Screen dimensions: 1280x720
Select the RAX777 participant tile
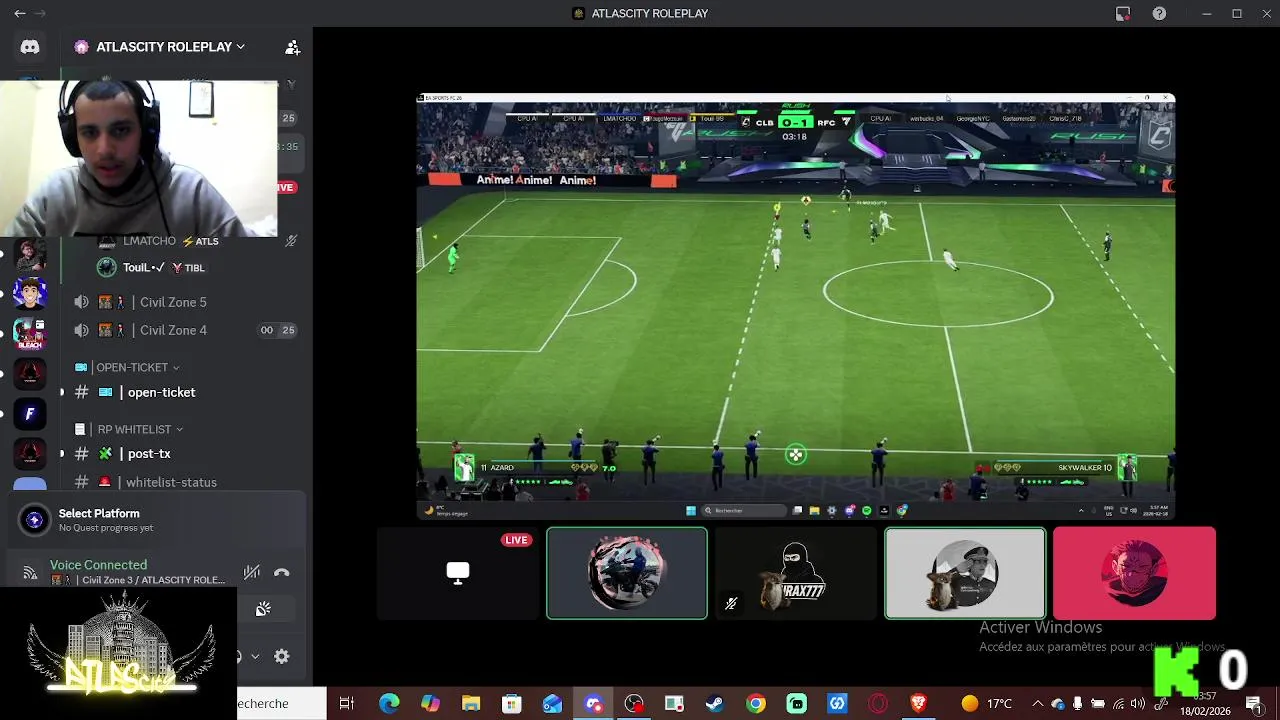(x=796, y=573)
